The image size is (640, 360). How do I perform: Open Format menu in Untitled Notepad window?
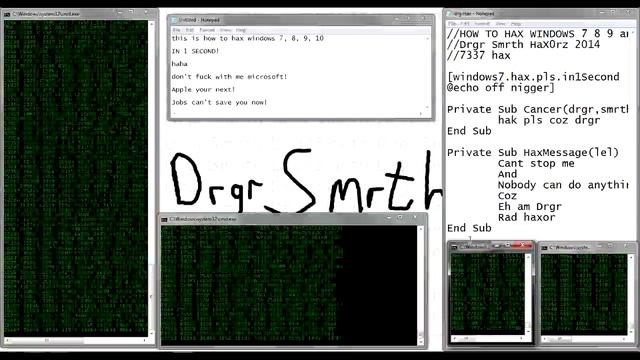[207, 30]
